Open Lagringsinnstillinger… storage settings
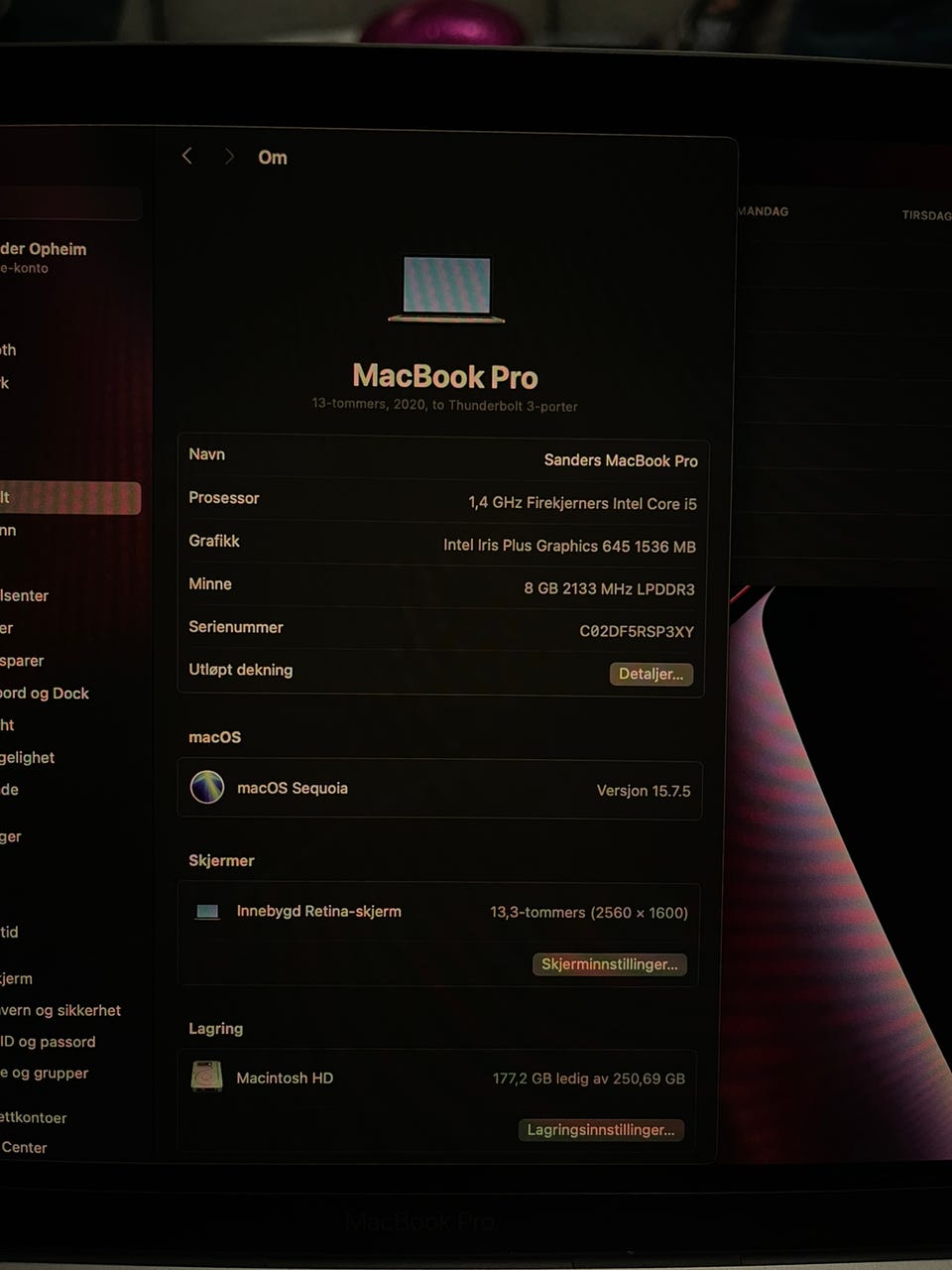This screenshot has height=1270, width=952. (x=600, y=1130)
